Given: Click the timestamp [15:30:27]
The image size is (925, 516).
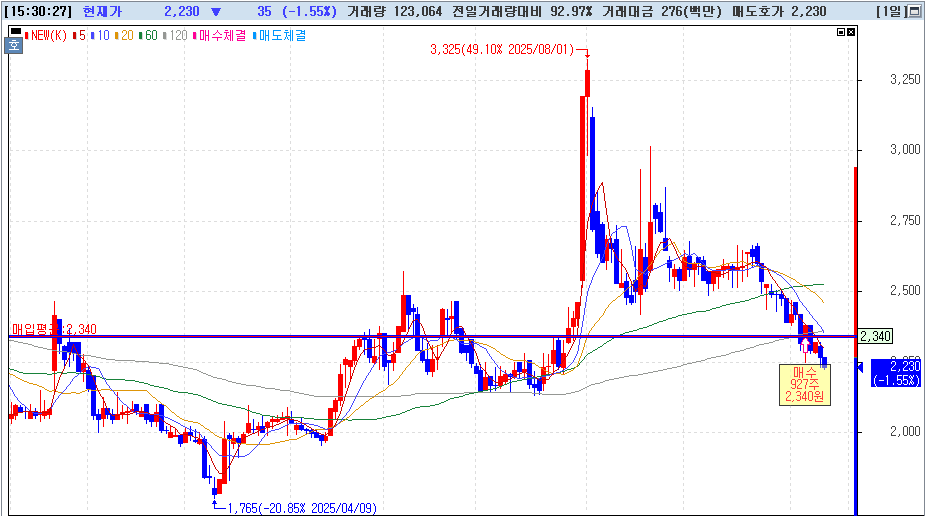Looking at the screenshot, I should tap(38, 11).
